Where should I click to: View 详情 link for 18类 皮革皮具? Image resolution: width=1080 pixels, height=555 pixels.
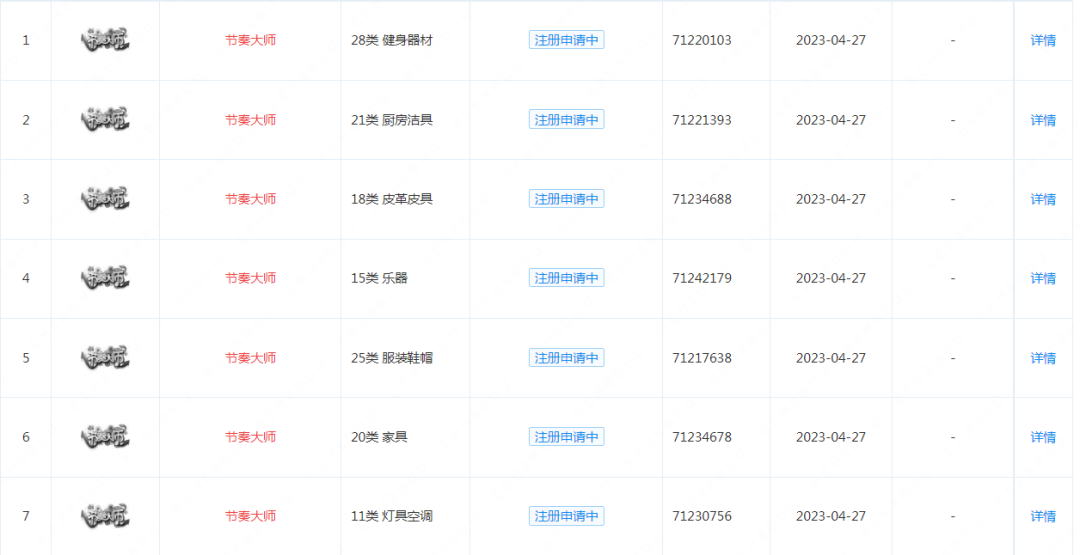pyautogui.click(x=1043, y=199)
